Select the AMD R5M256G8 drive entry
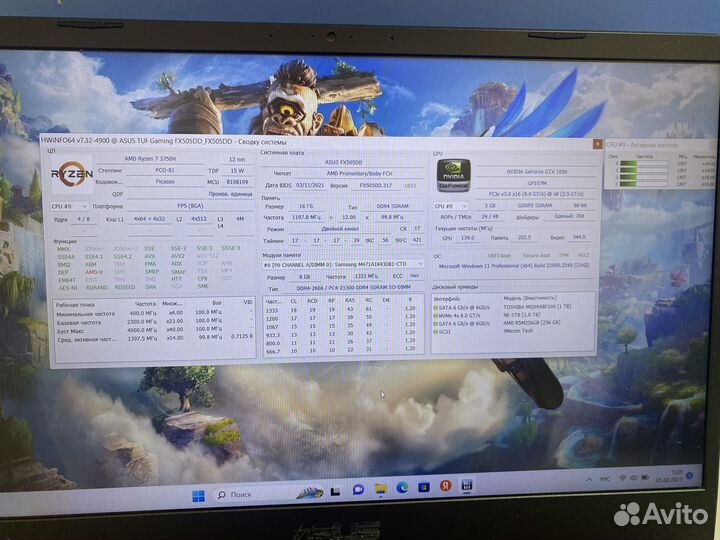The width and height of the screenshot is (720, 540). [532, 322]
